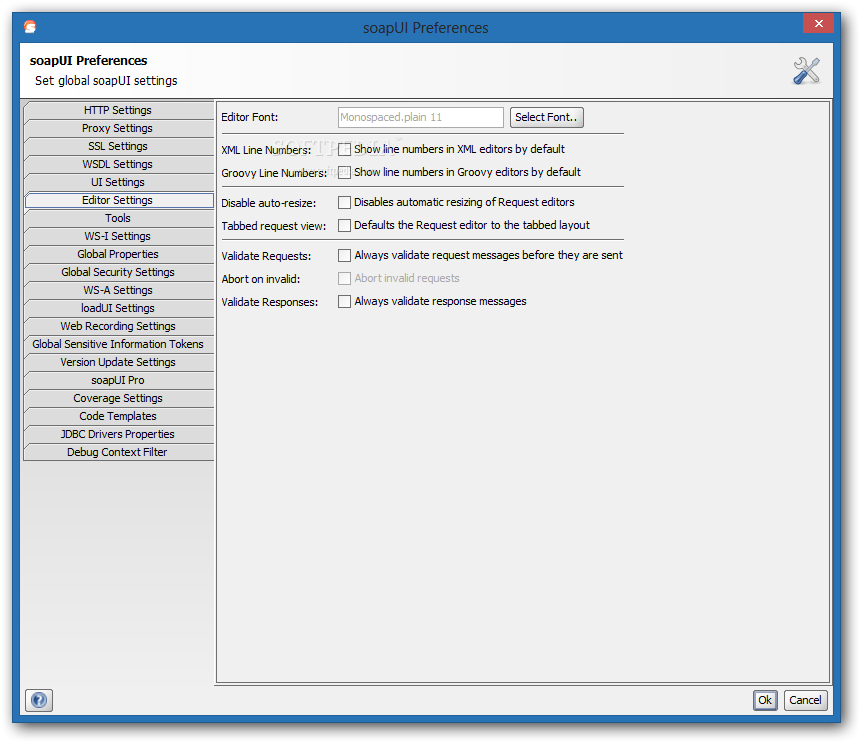Switch to SSL Settings tab
The image size is (861, 743).
pyautogui.click(x=118, y=147)
